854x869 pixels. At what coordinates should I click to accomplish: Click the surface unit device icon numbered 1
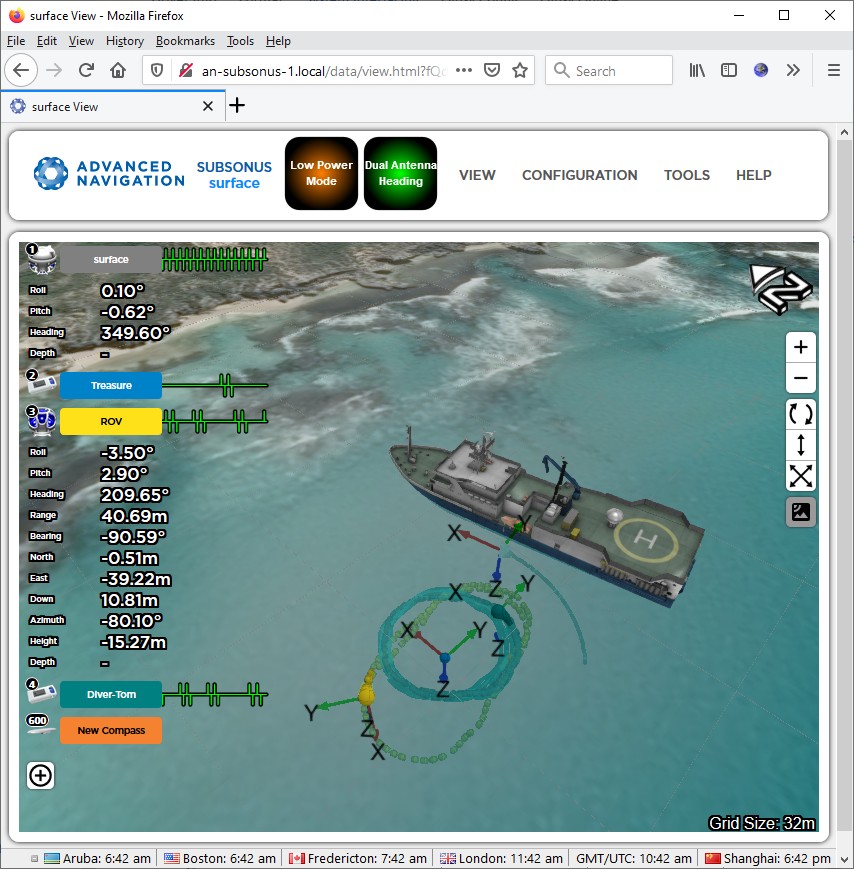click(42, 259)
